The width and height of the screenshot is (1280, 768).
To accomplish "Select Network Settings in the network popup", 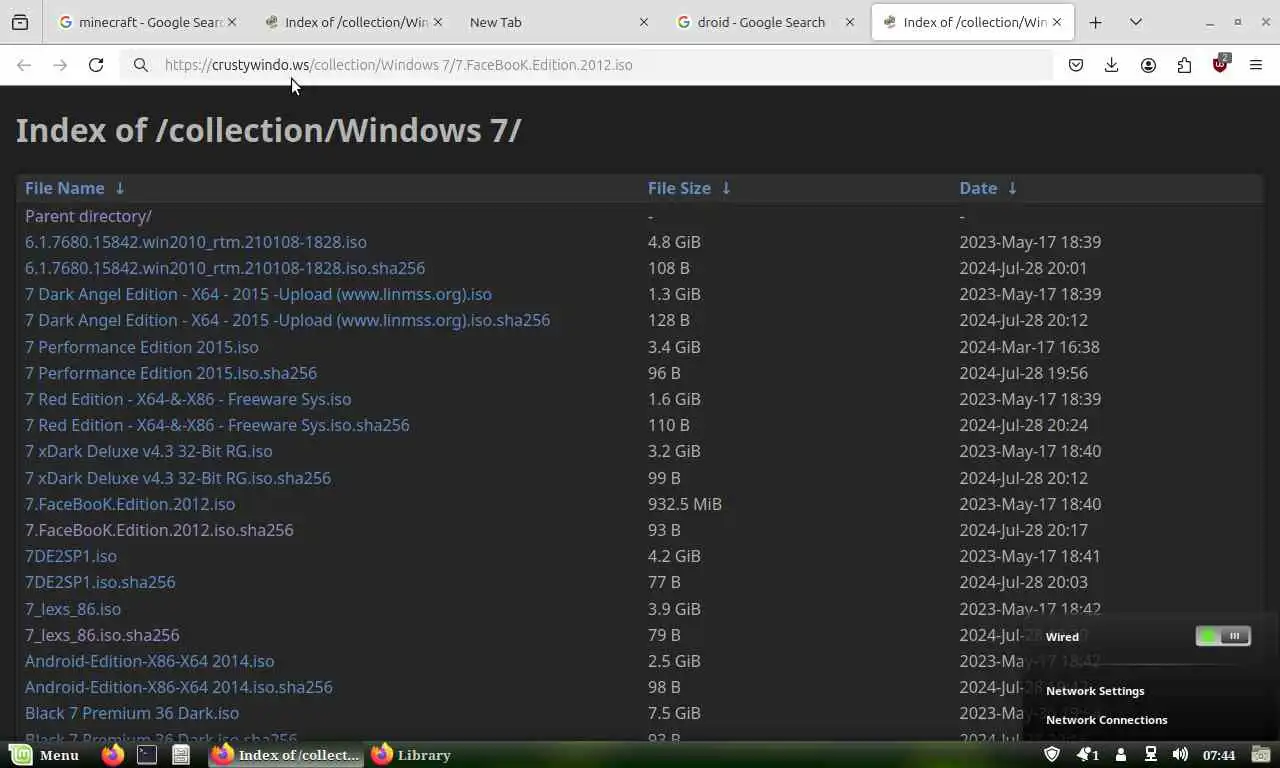I will click(1095, 691).
